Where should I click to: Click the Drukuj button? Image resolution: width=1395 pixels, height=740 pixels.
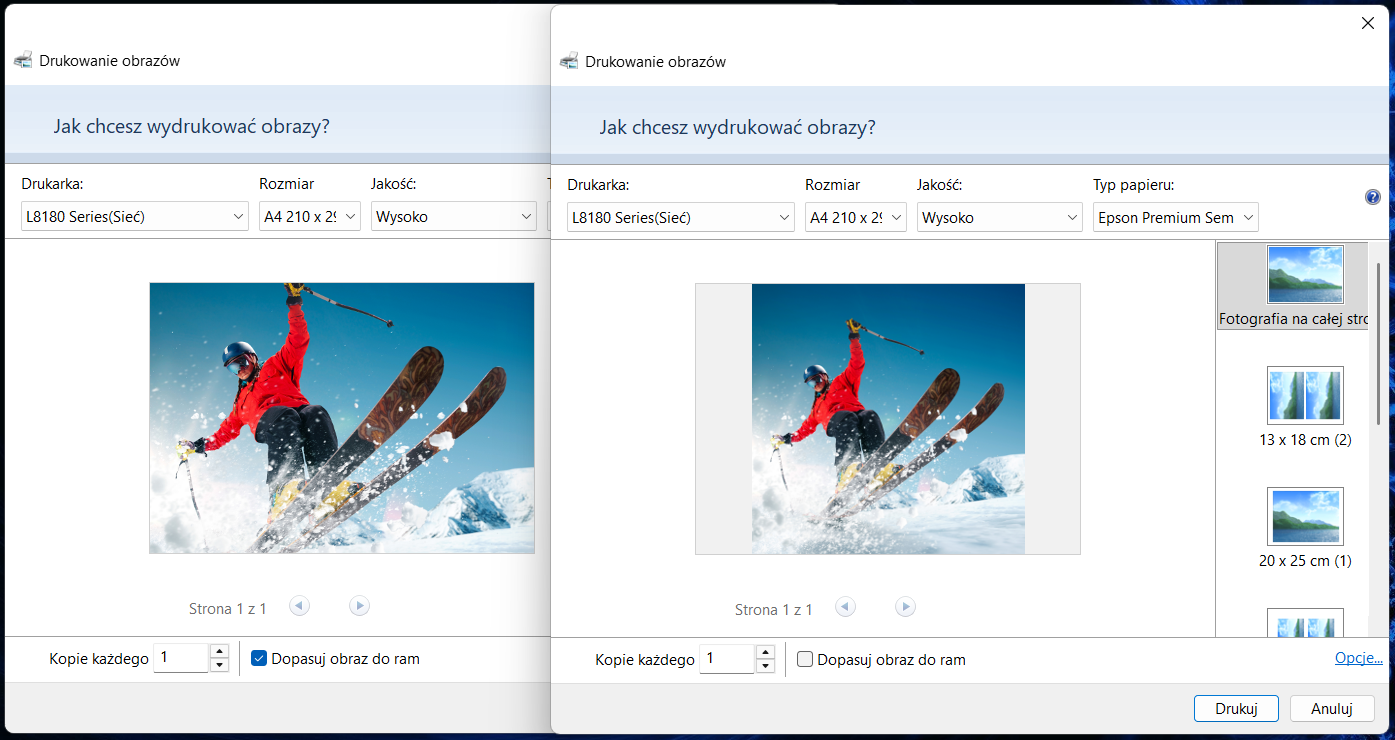click(x=1236, y=708)
